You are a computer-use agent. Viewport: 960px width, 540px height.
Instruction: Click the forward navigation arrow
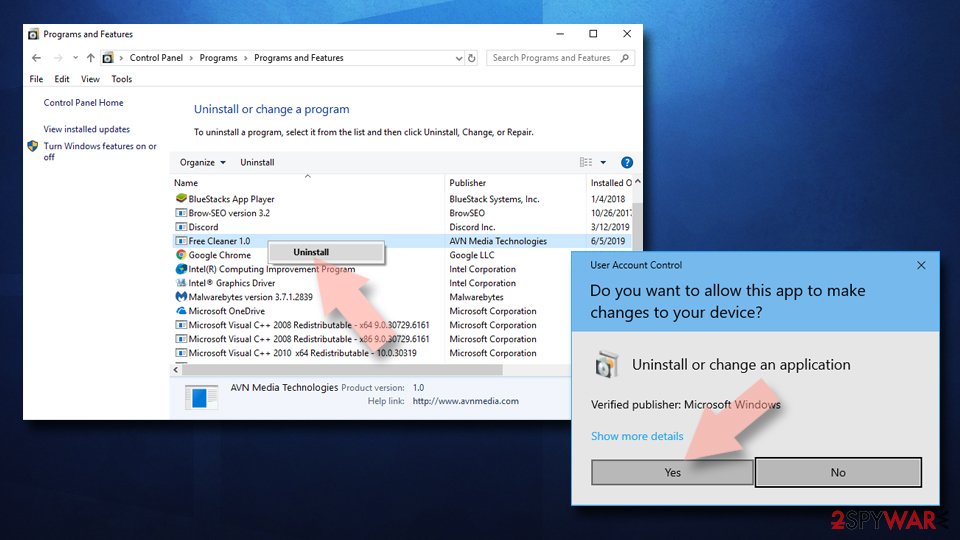click(x=58, y=58)
